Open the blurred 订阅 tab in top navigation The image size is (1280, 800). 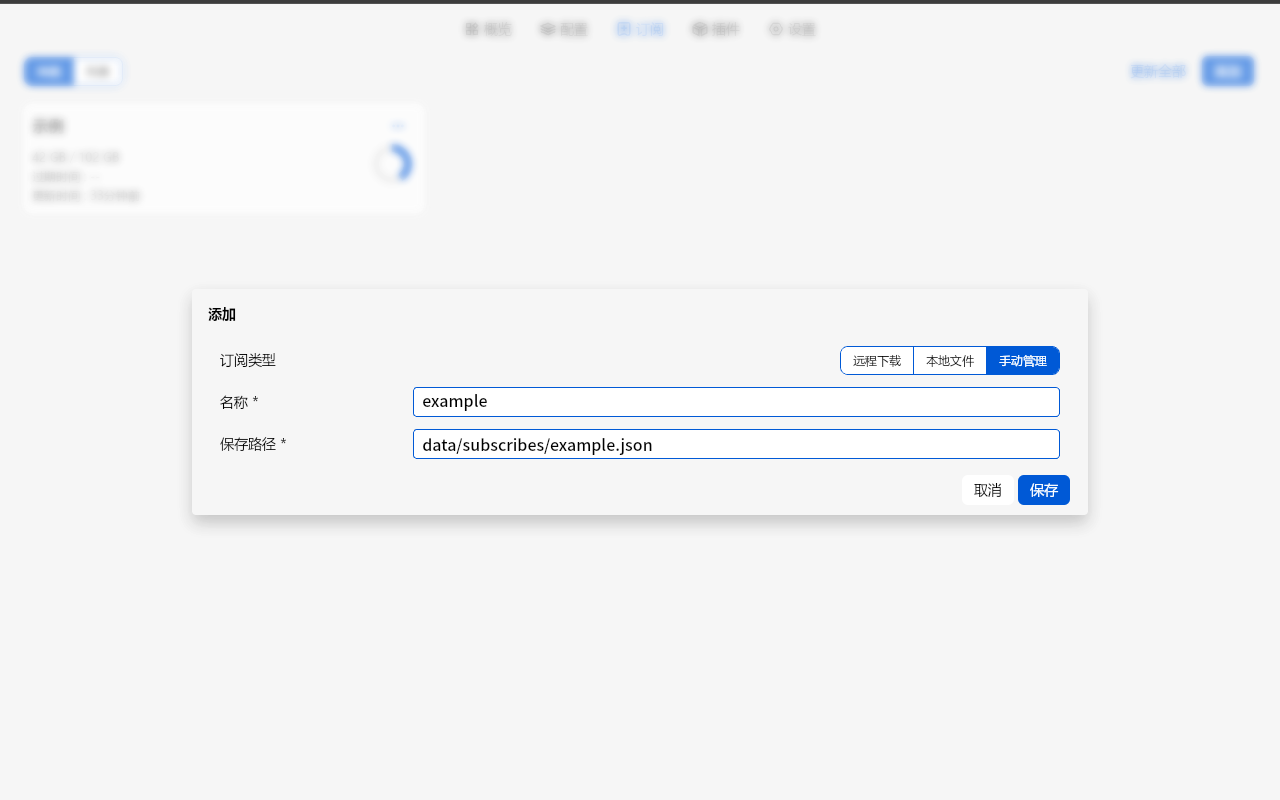[x=640, y=29]
